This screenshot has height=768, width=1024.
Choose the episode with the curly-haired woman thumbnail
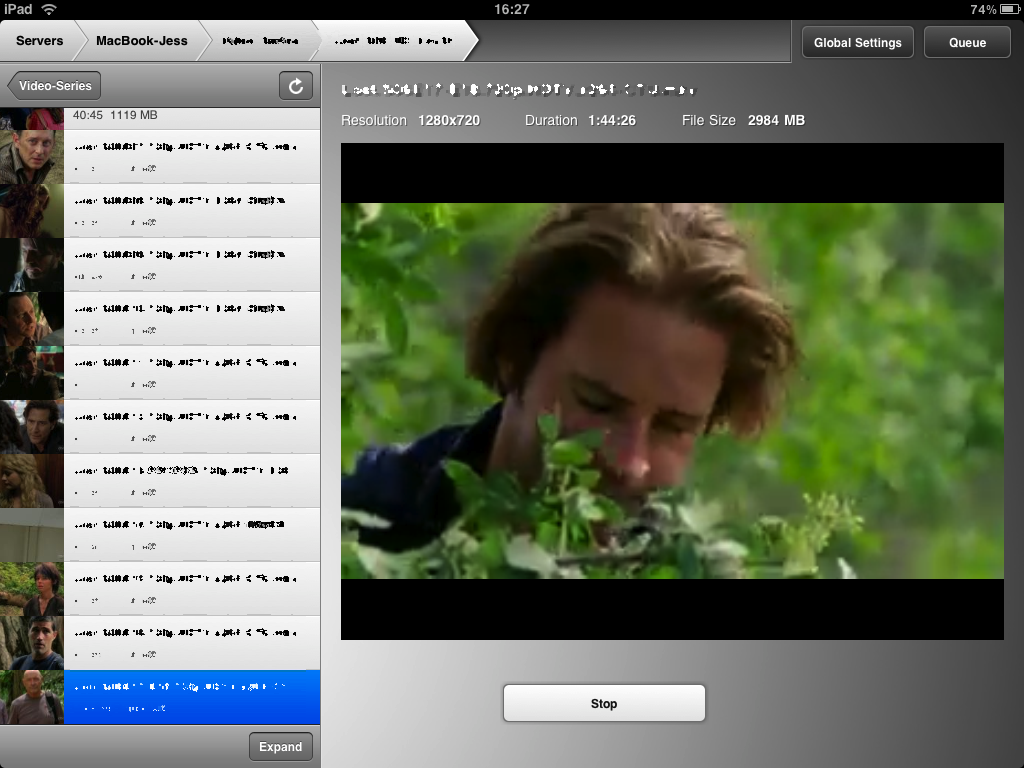coord(160,211)
